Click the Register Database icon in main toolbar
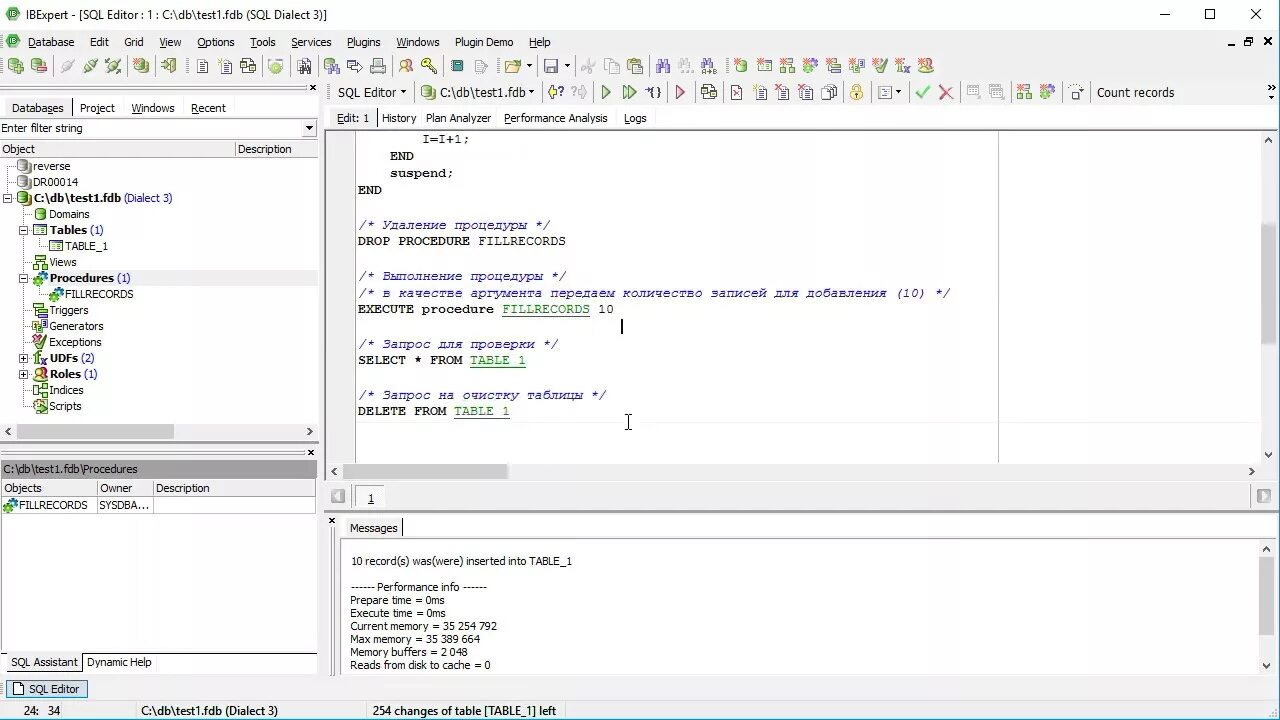This screenshot has width=1280, height=720. (15, 66)
